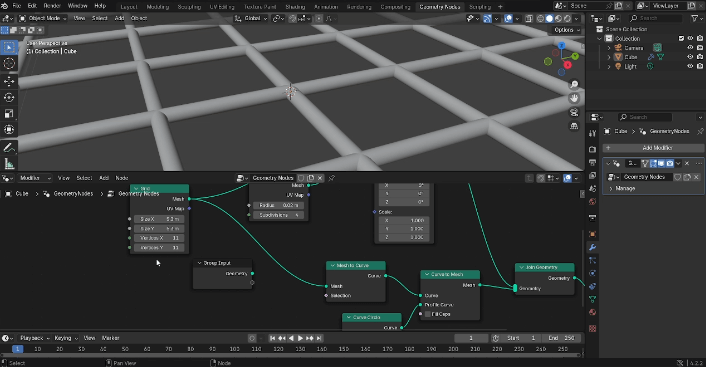Hide the Camera in outliner
706x367 pixels.
690,48
